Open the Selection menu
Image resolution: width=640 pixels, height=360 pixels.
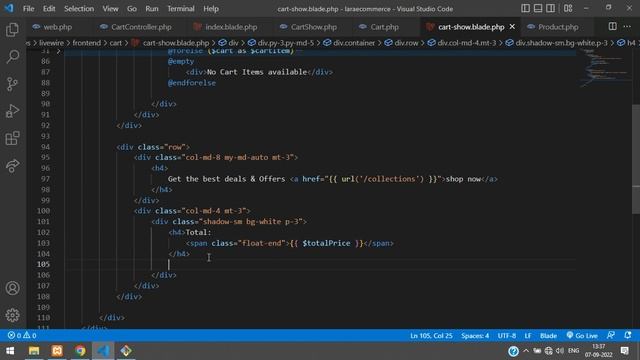point(79,9)
